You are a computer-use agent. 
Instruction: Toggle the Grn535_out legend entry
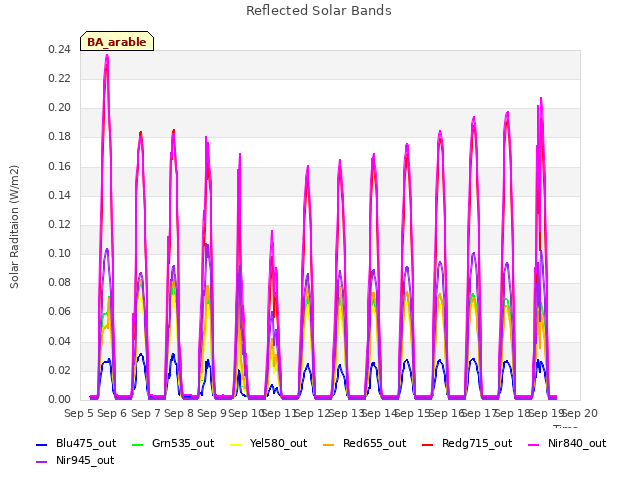(x=173, y=444)
